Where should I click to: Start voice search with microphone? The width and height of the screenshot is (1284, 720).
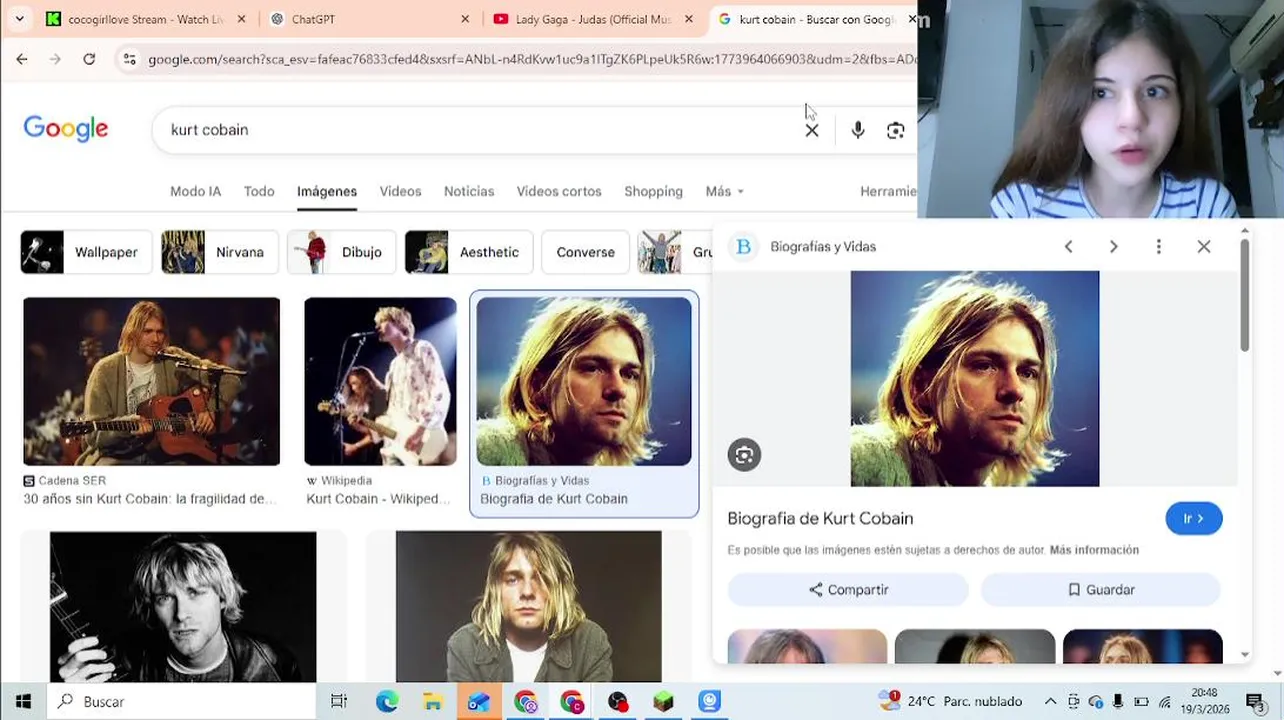point(858,130)
